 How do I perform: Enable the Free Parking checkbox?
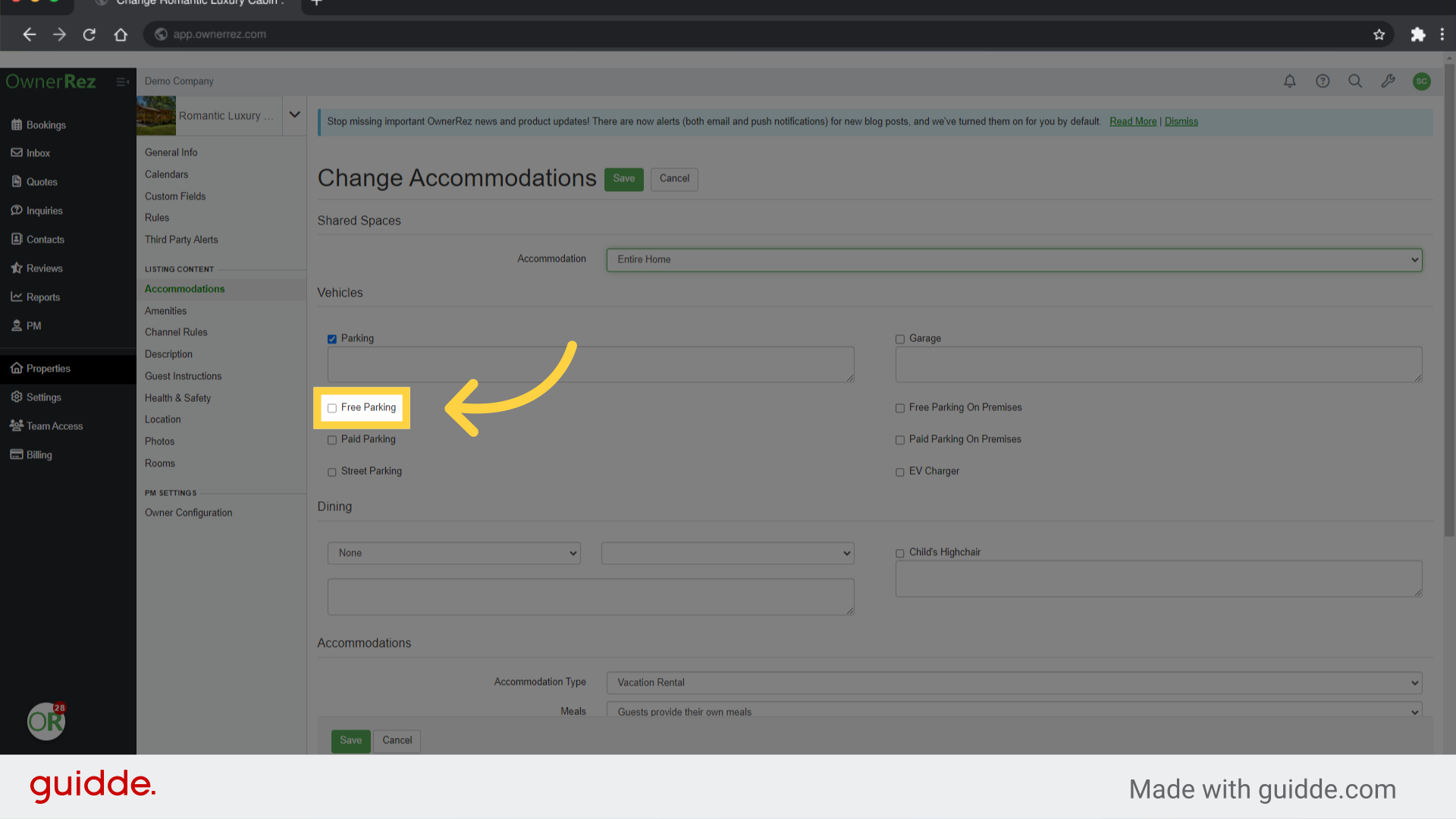332,408
